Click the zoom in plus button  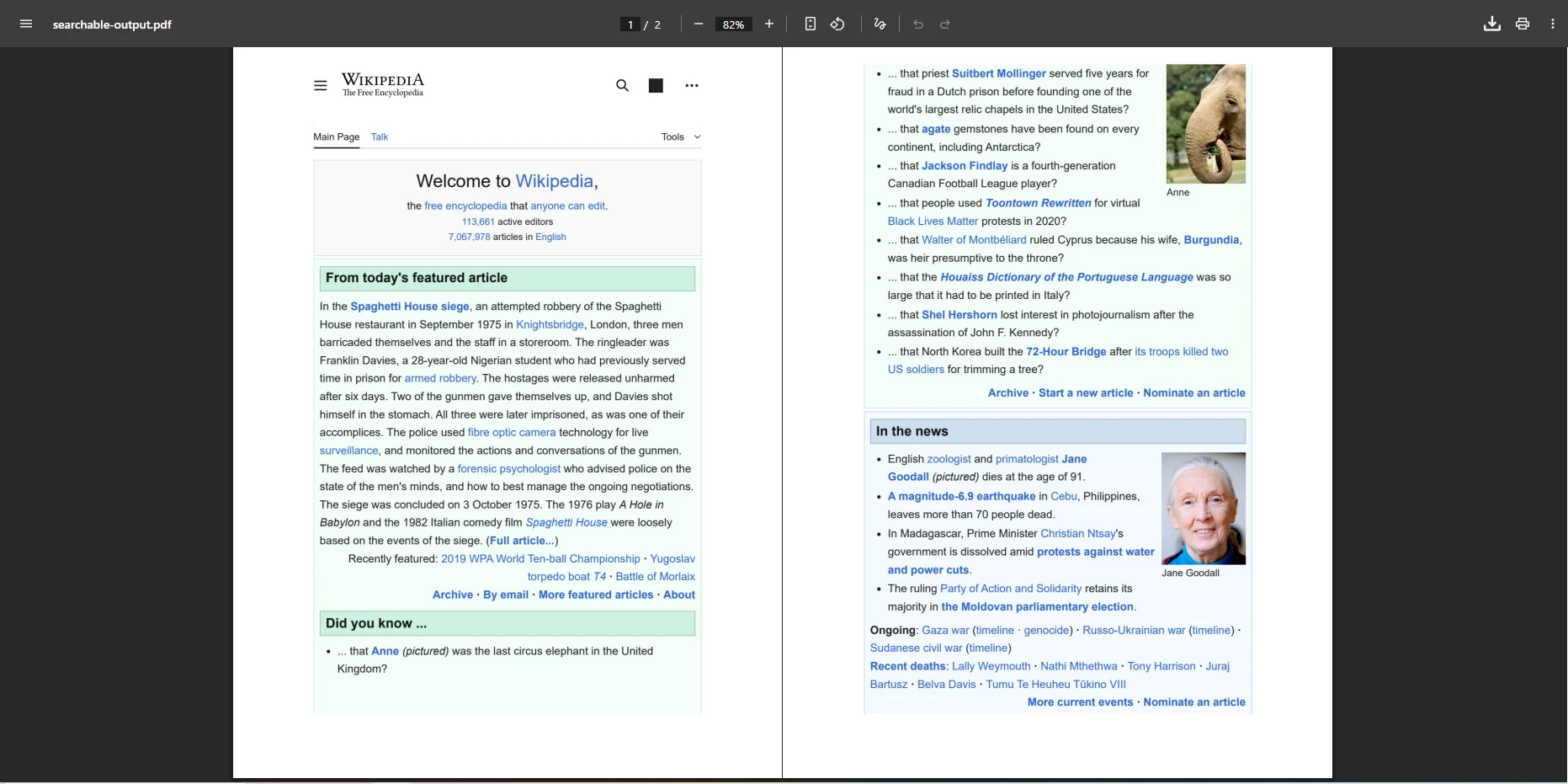pyautogui.click(x=768, y=24)
